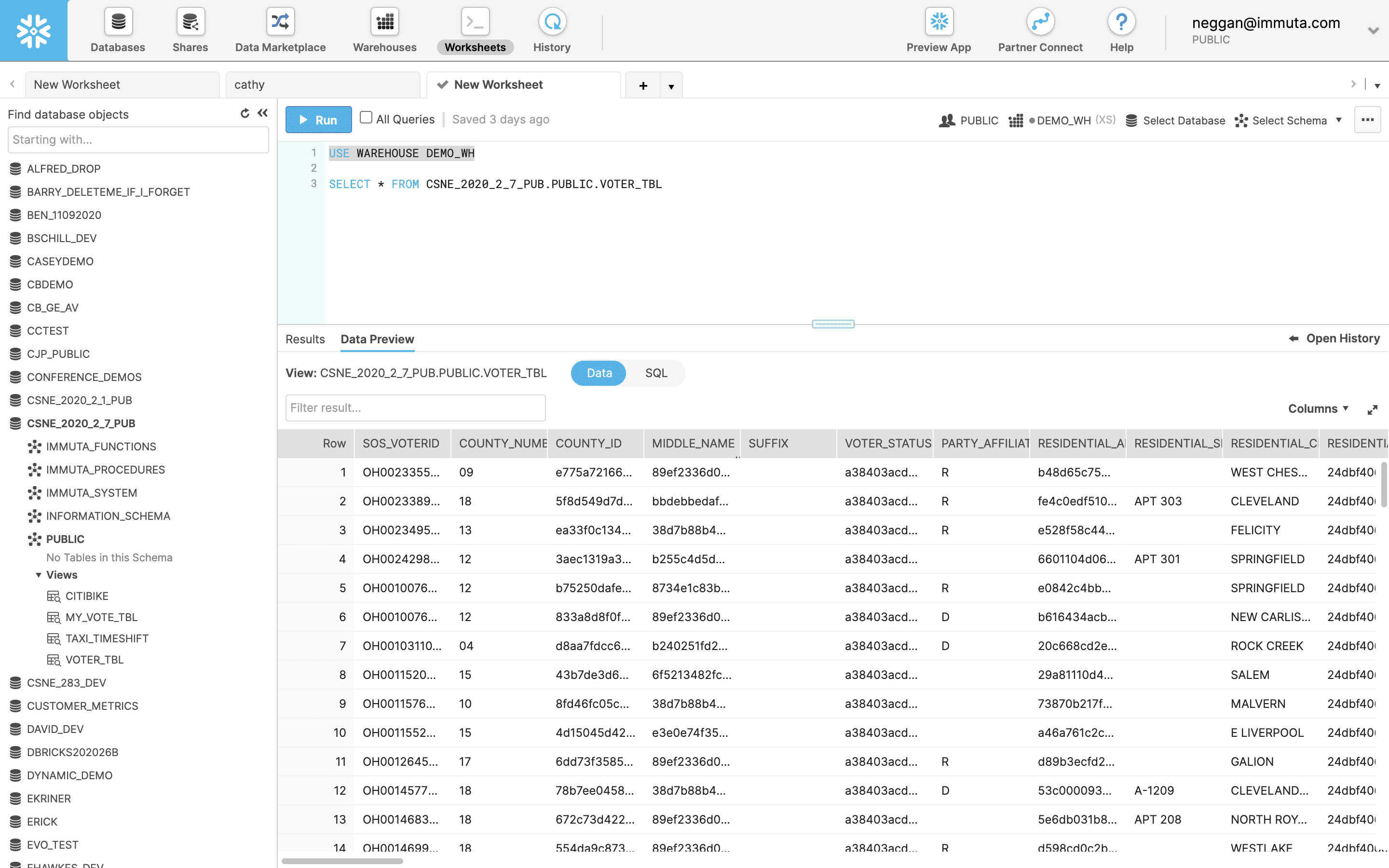
Task: Refresh the database objects list
Action: tap(245, 114)
